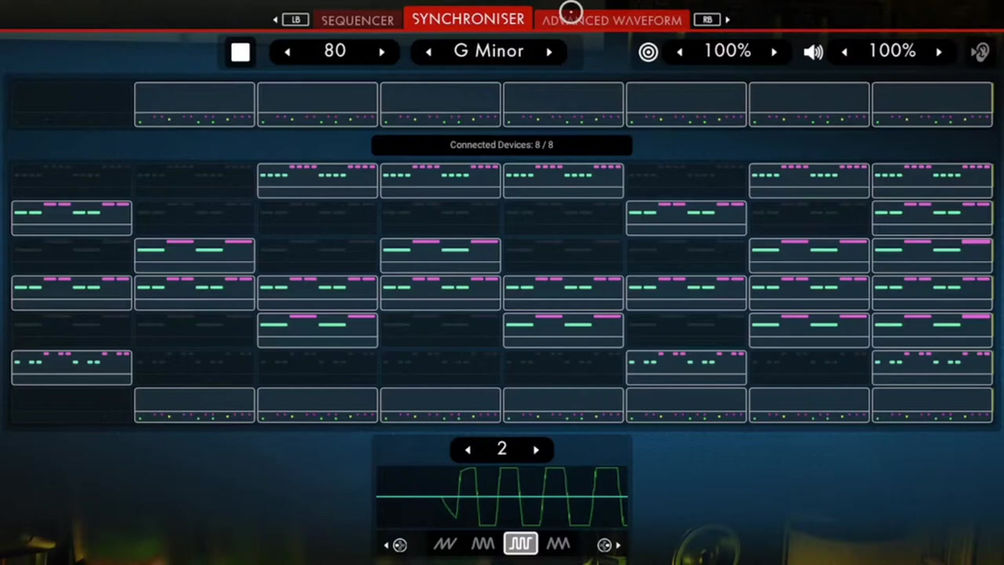Click the tempo value 80
This screenshot has width=1004, height=565.
[335, 51]
